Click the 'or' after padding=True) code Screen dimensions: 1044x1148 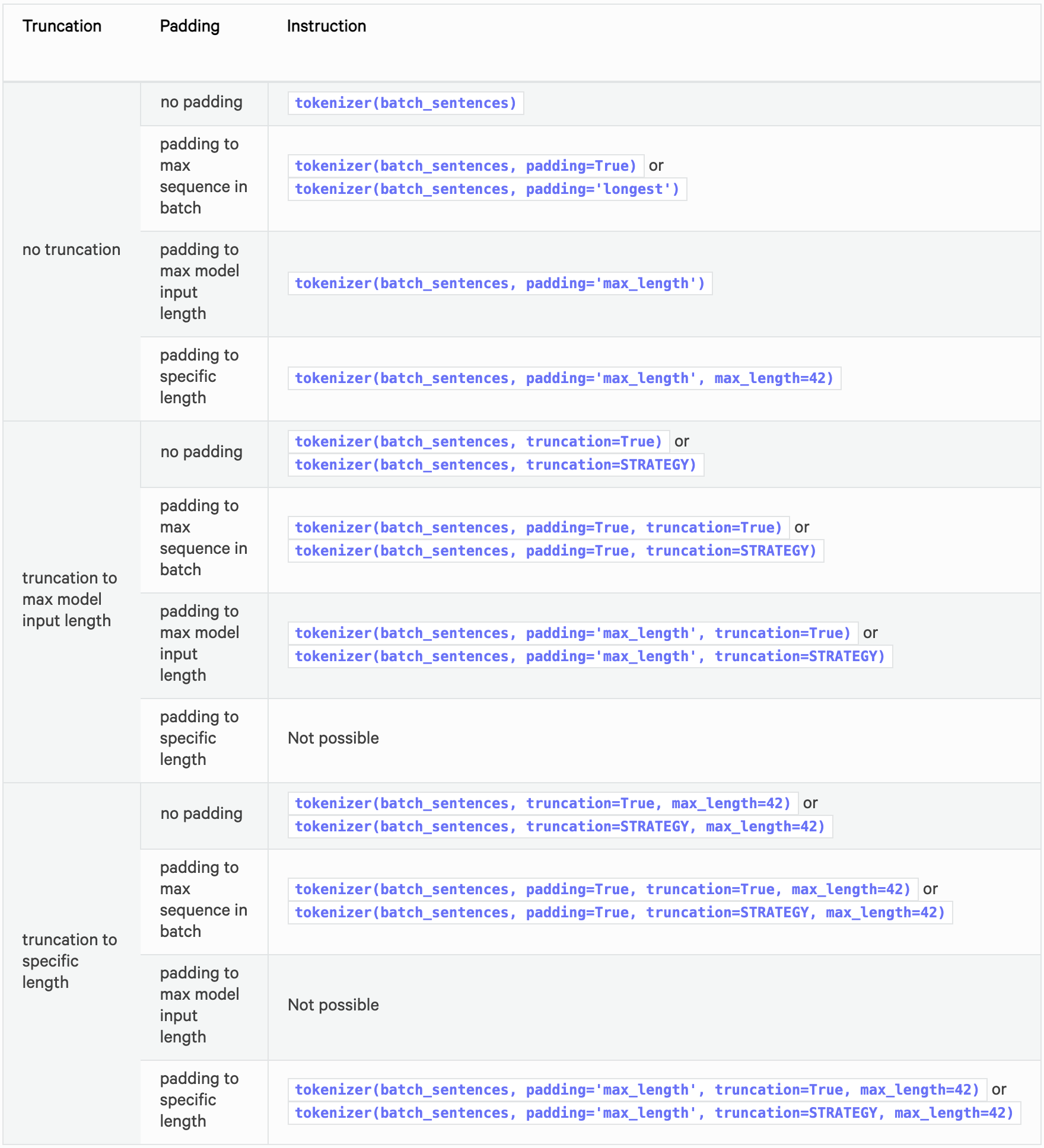pos(656,165)
